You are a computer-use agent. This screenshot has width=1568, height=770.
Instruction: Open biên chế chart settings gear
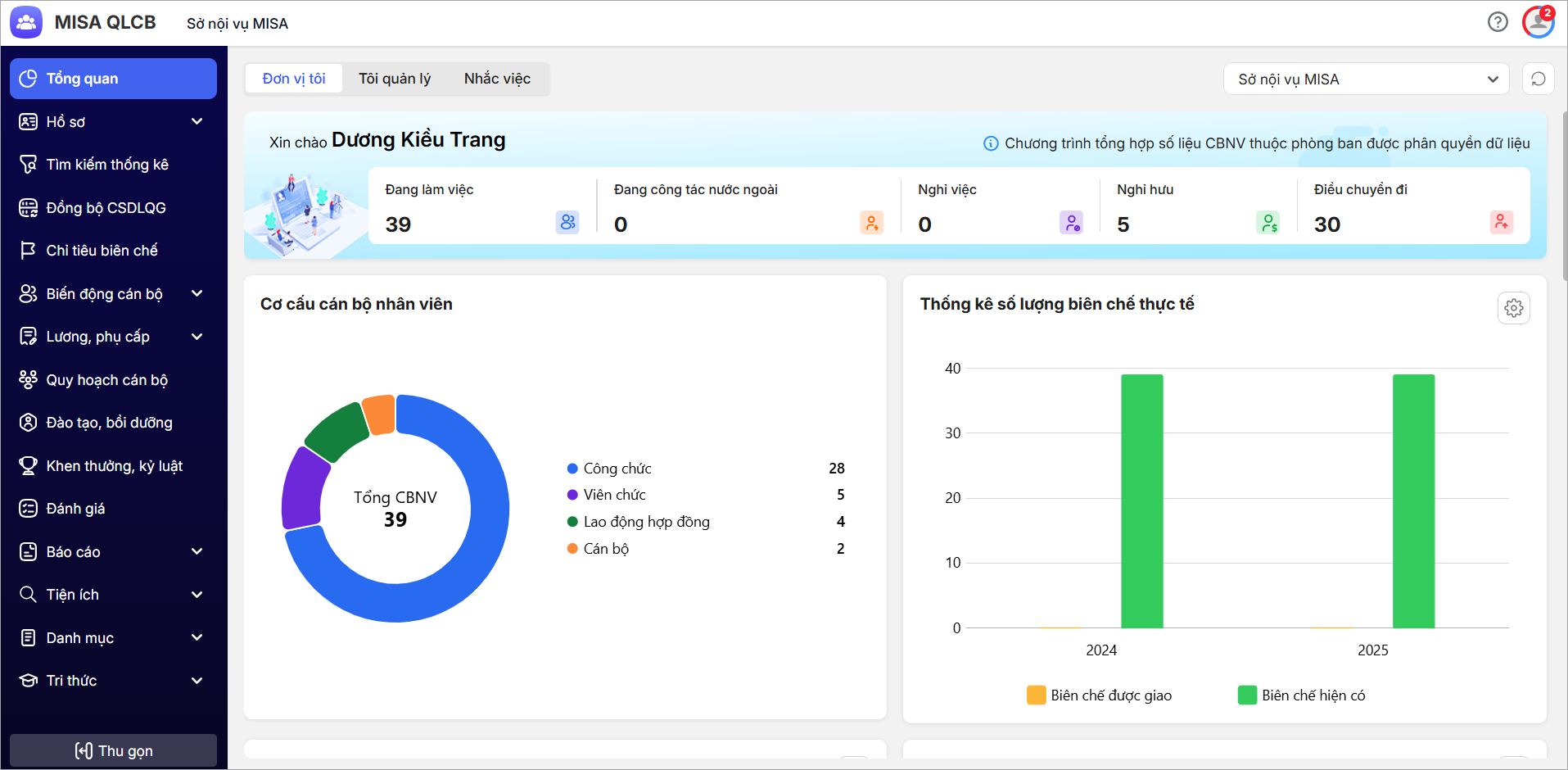[x=1513, y=308]
